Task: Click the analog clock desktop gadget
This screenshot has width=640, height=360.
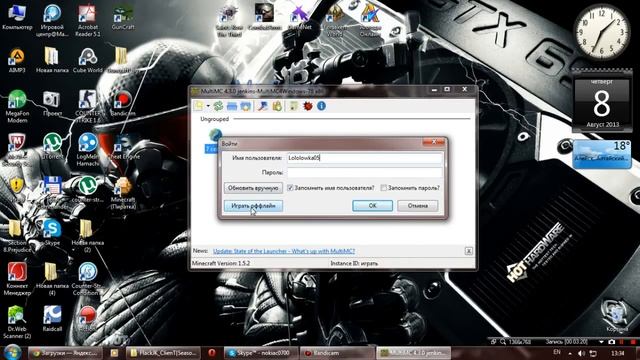Action: coord(602,31)
